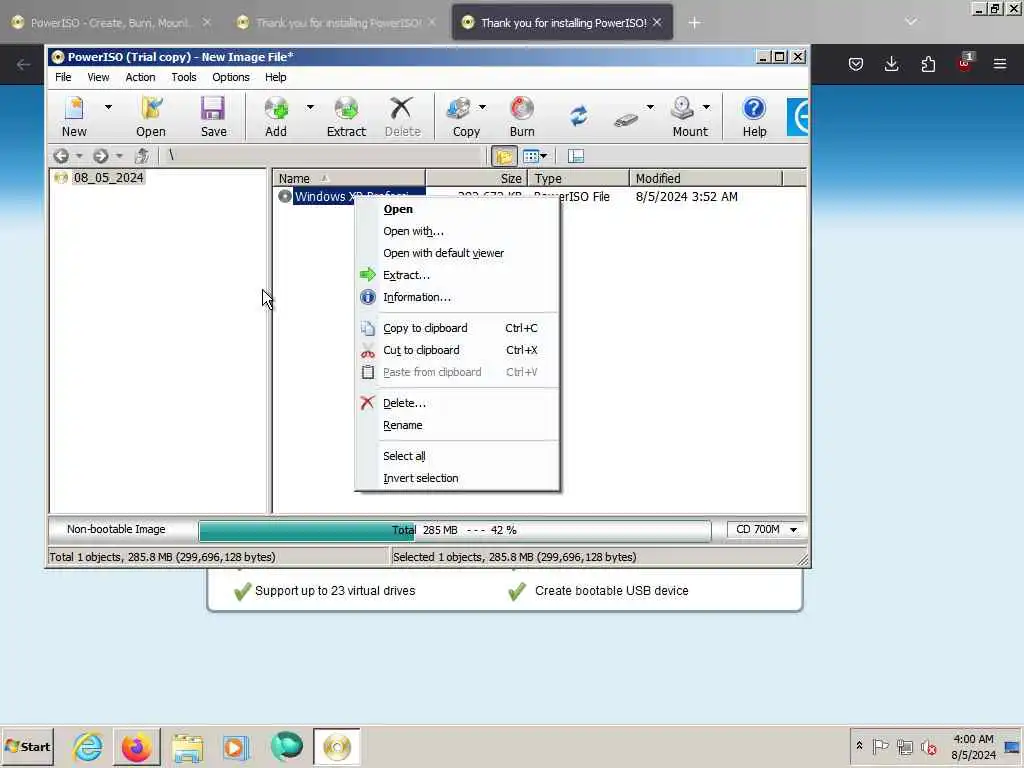This screenshot has height=768, width=1024.
Task: Choose Information... in context menu
Action: tap(456, 297)
